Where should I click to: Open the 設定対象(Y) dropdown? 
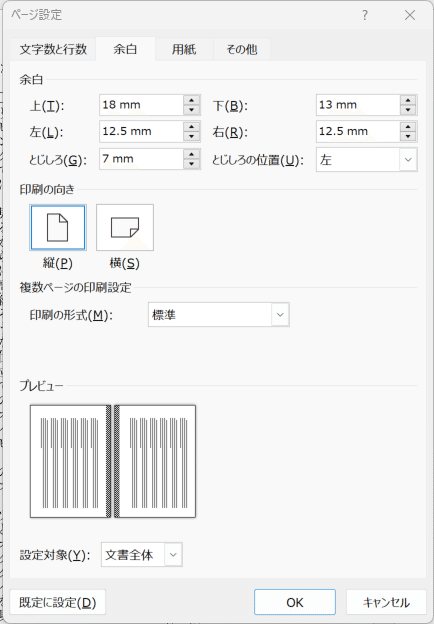[x=142, y=554]
